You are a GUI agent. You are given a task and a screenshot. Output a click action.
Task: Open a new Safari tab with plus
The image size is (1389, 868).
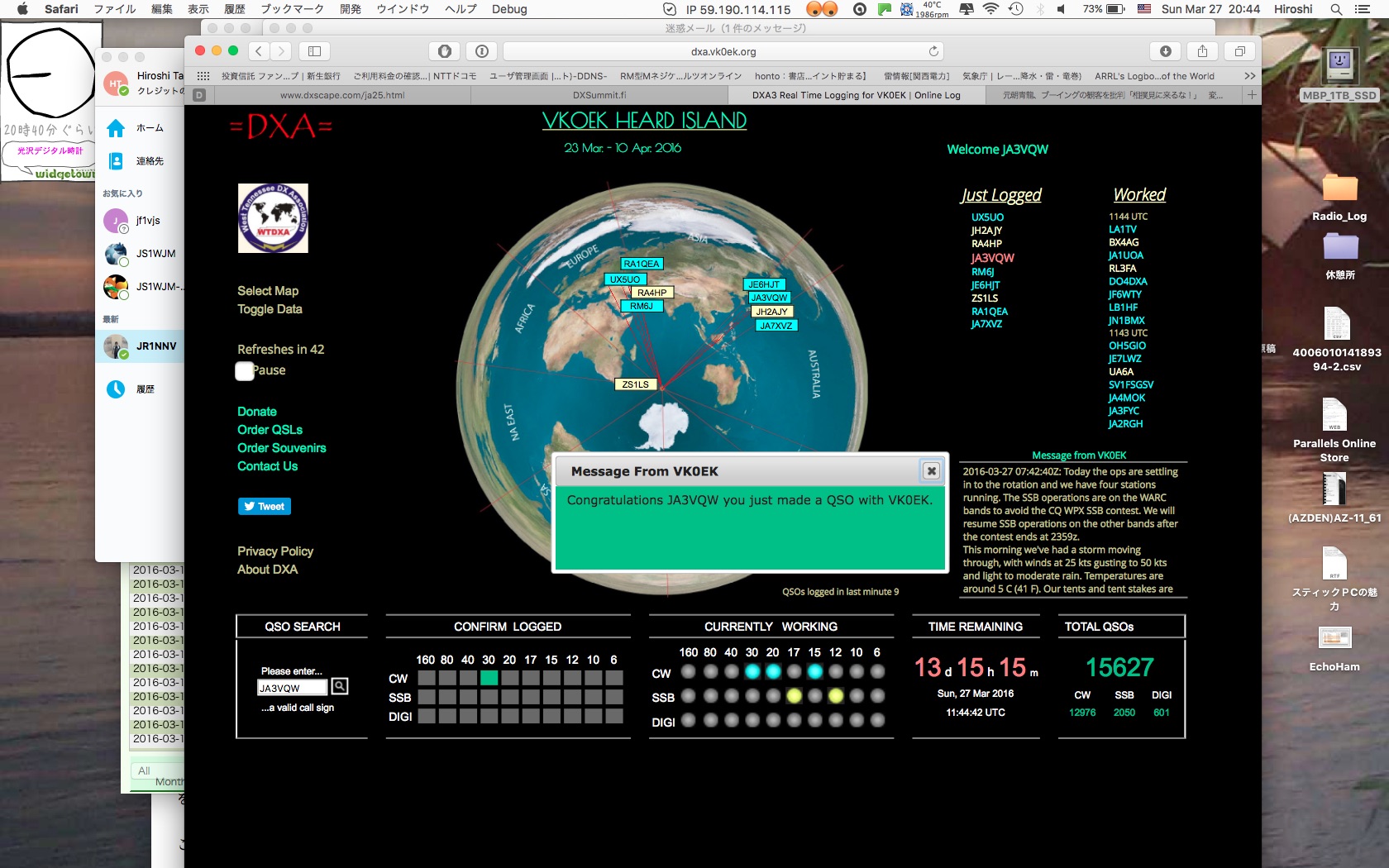pyautogui.click(x=1252, y=95)
